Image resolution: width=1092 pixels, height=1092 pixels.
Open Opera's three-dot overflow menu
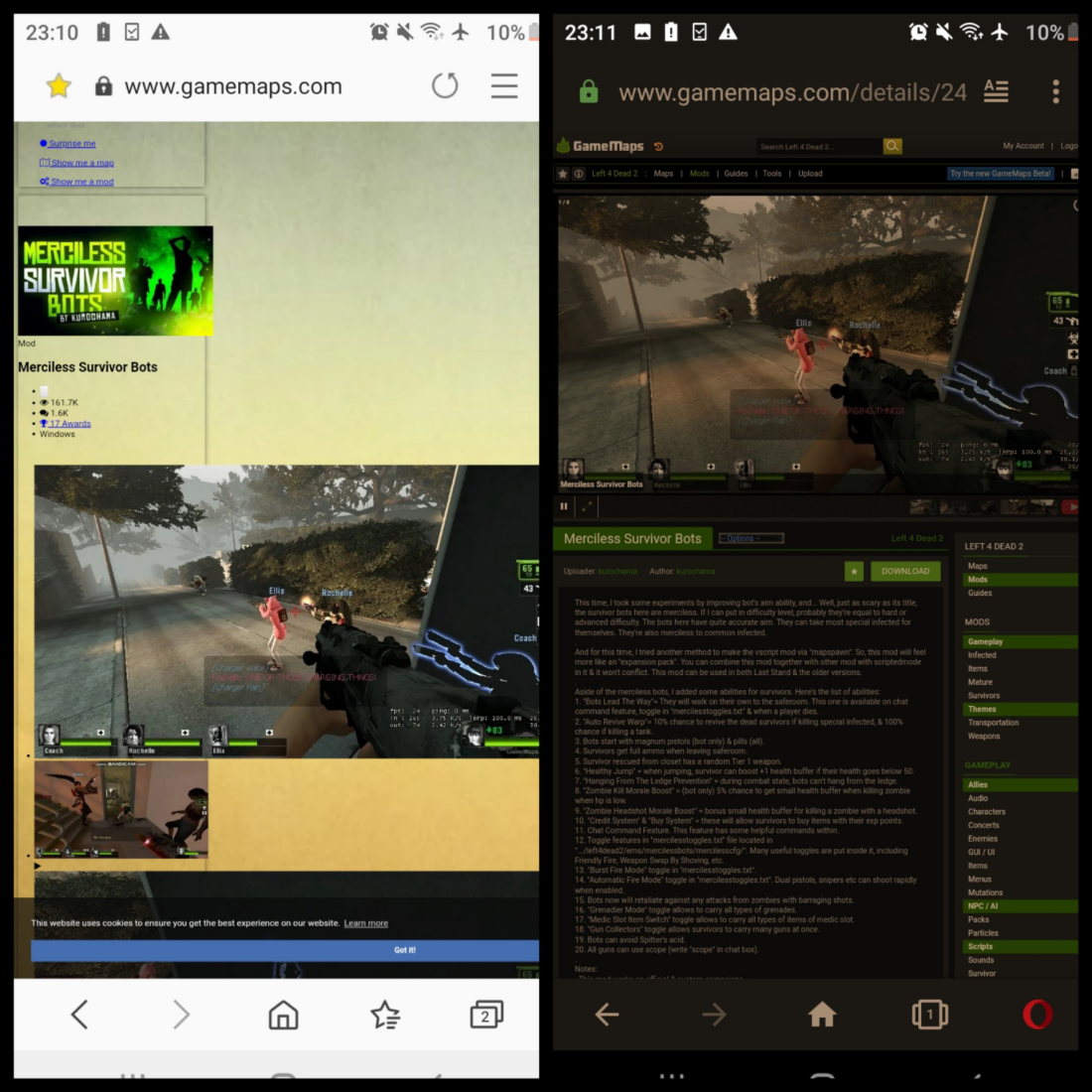tap(1054, 90)
